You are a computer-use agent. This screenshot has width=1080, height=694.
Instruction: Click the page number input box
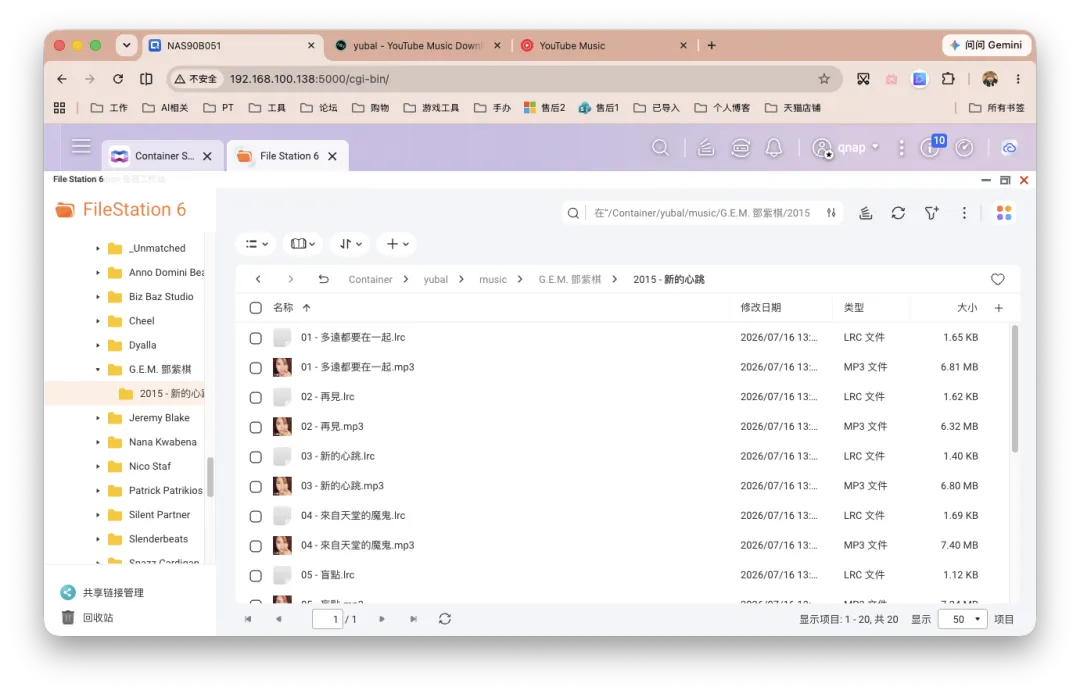[x=327, y=619]
